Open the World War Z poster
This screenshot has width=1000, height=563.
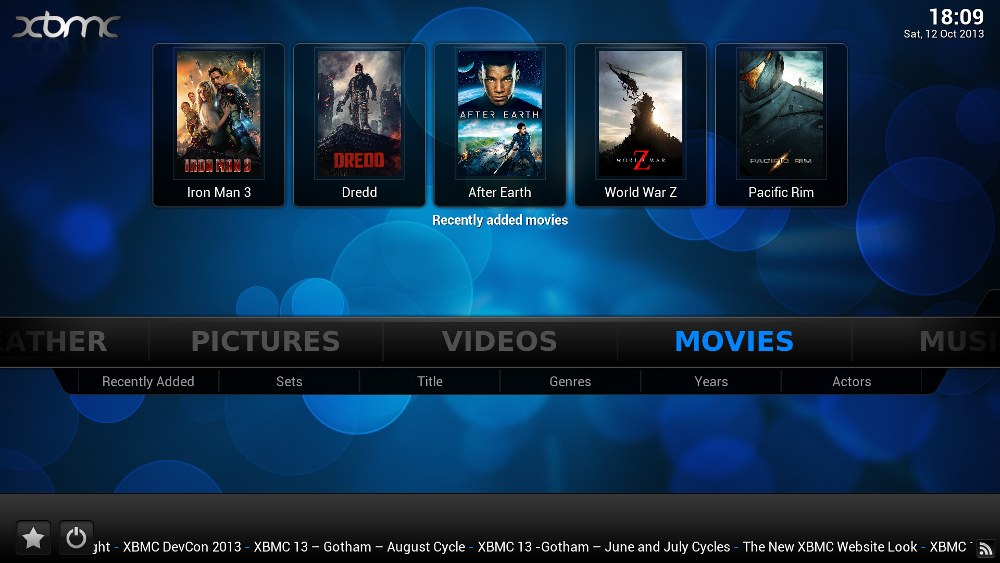(x=640, y=114)
